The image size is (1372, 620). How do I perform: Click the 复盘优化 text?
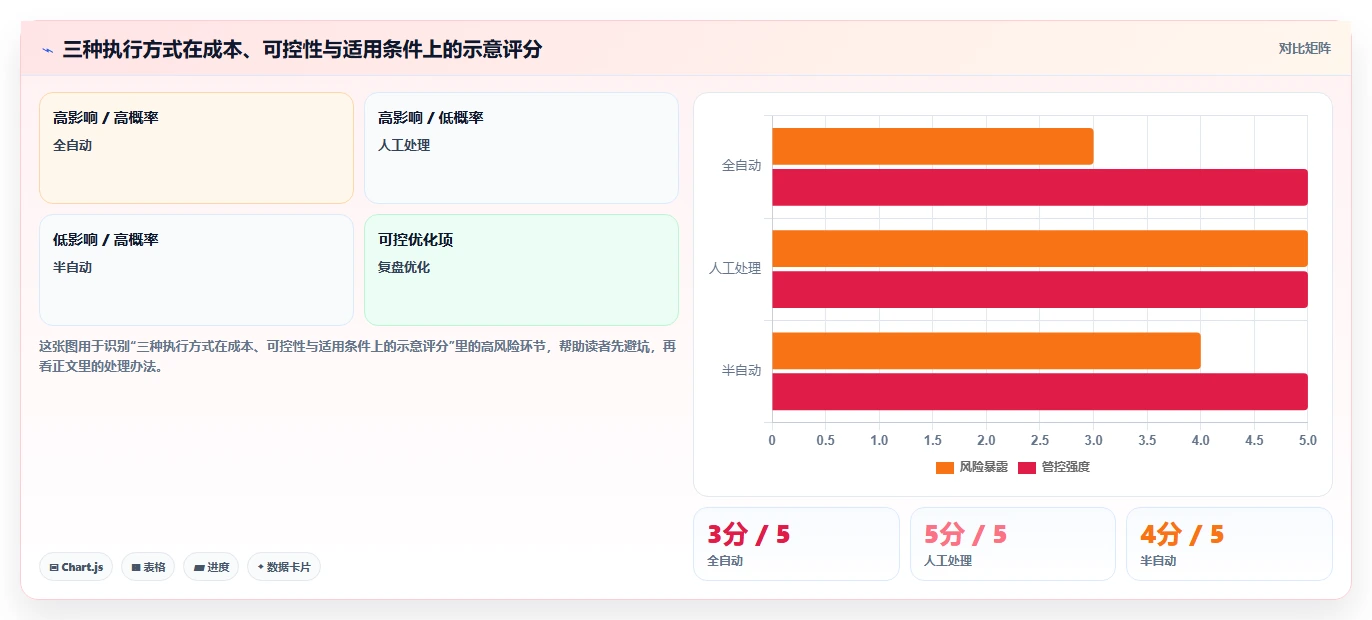click(x=404, y=268)
